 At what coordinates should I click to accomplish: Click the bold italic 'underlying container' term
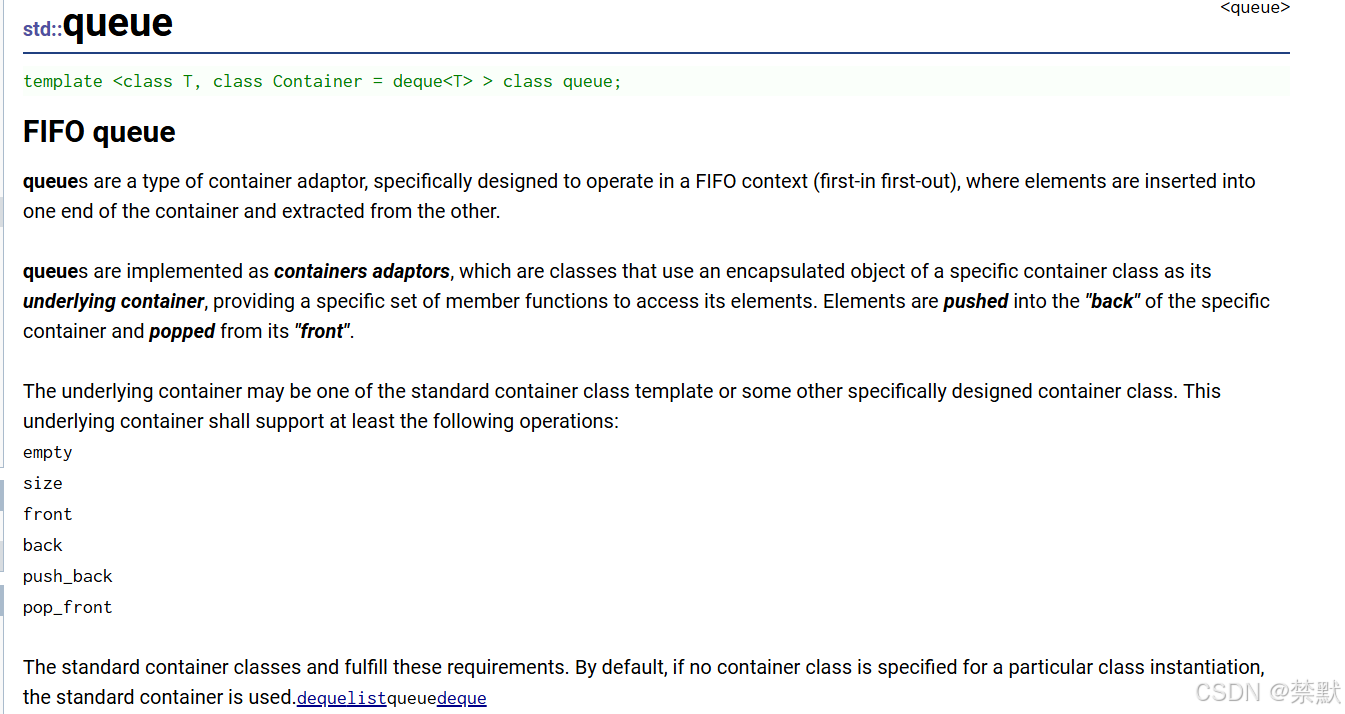[x=114, y=301]
